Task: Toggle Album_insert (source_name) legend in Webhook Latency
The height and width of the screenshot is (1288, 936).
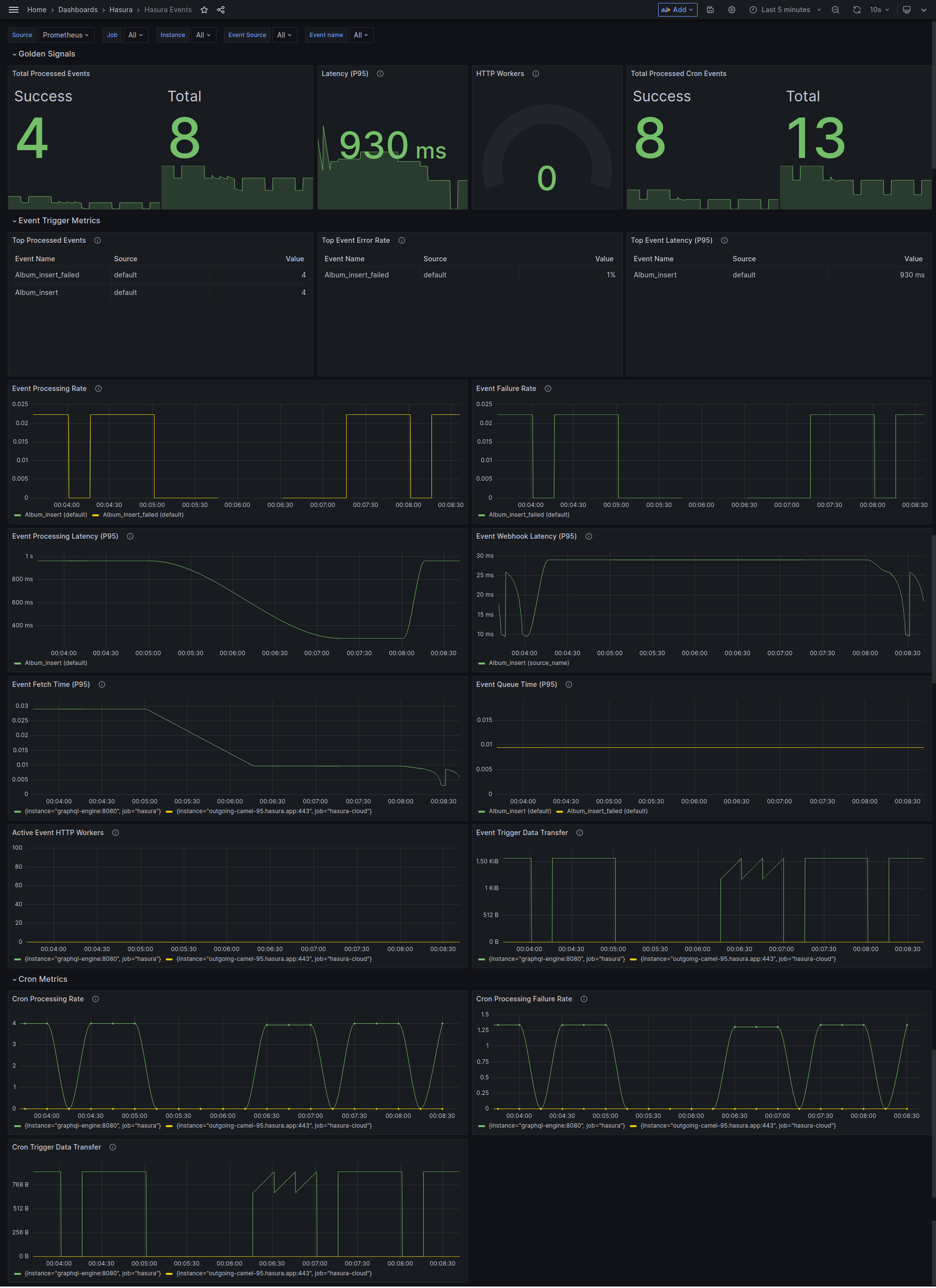Action: (x=529, y=664)
